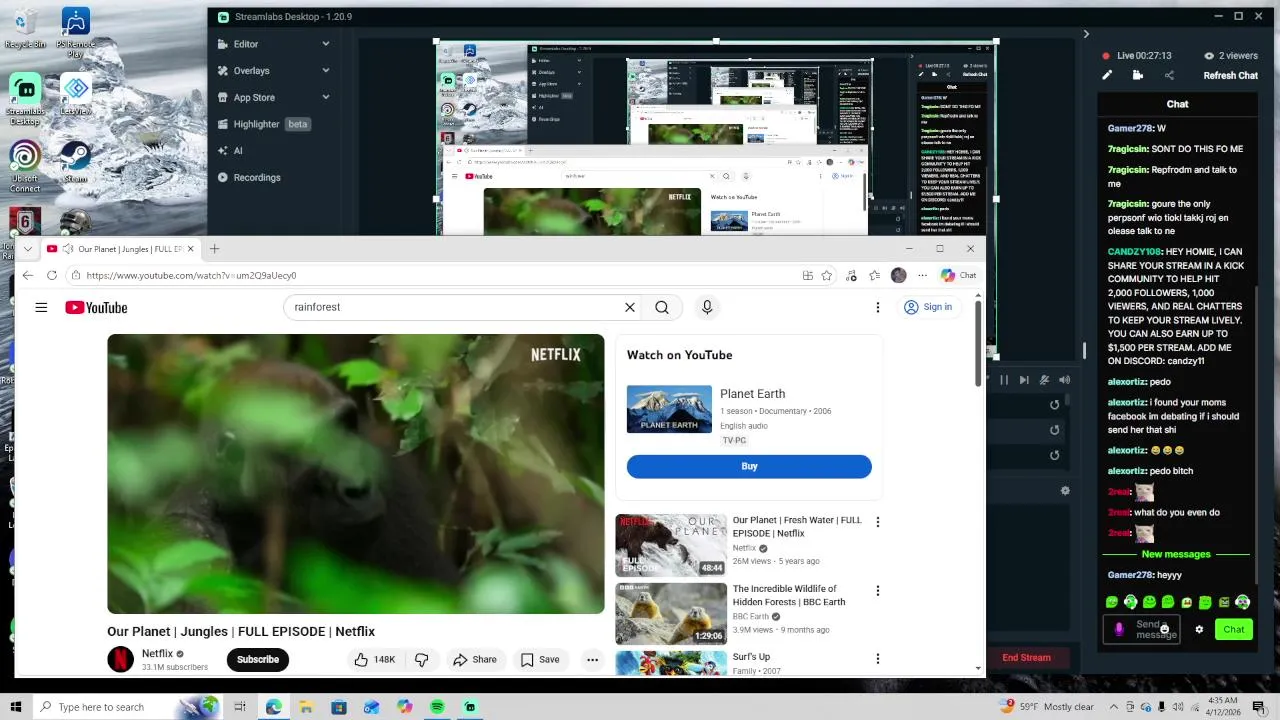Open a new browser tab
Viewport: 1280px width, 720px height.
tap(214, 248)
